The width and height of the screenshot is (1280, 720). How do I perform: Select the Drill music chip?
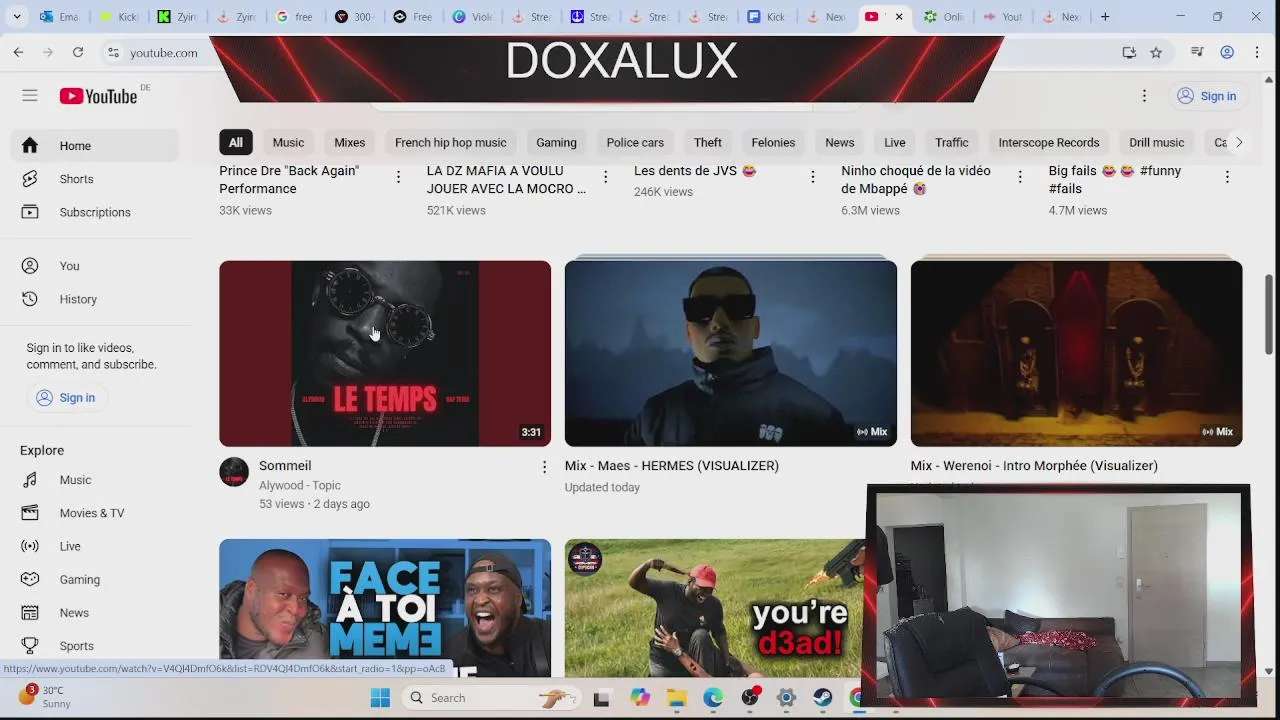[1156, 142]
